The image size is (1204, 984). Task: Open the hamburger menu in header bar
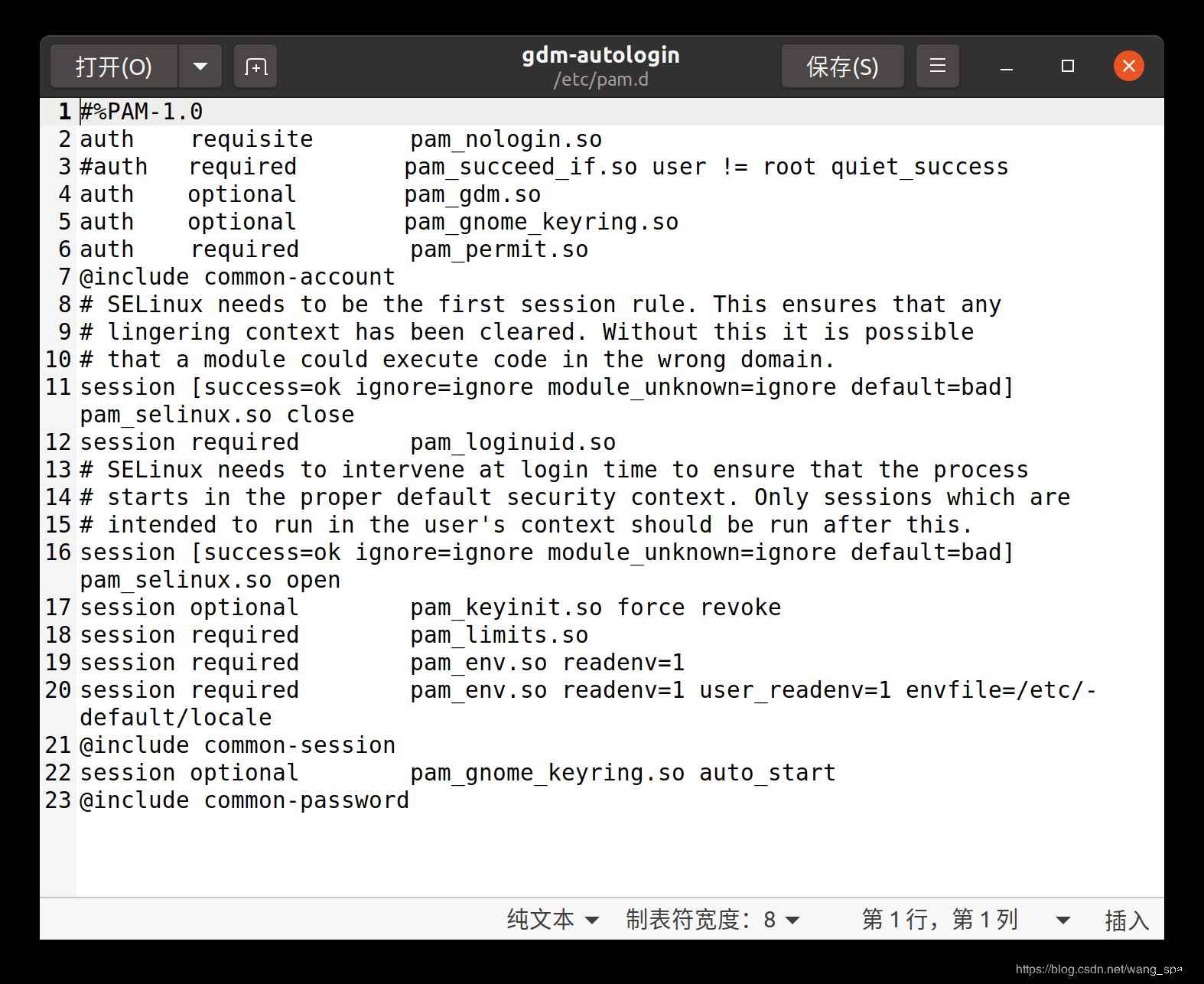click(938, 67)
